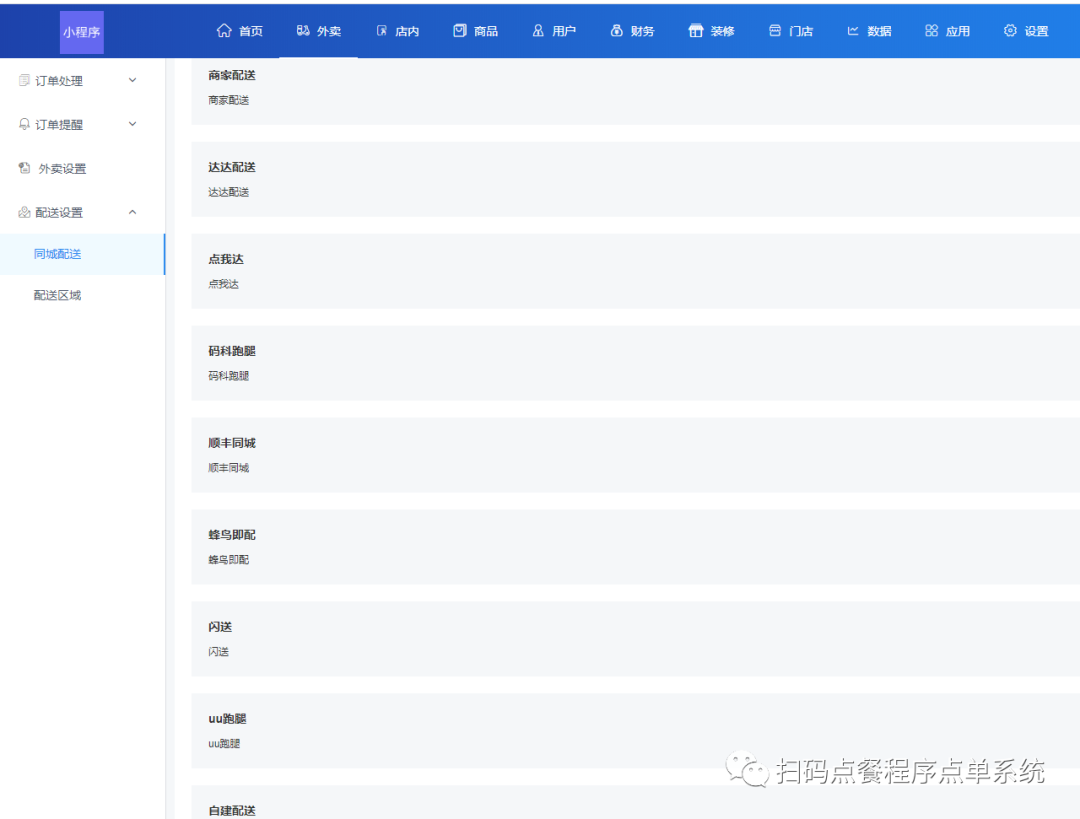Viewport: 1080px width, 819px height.
Task: Expand the 订单提醒 chevron
Action: coord(132,124)
